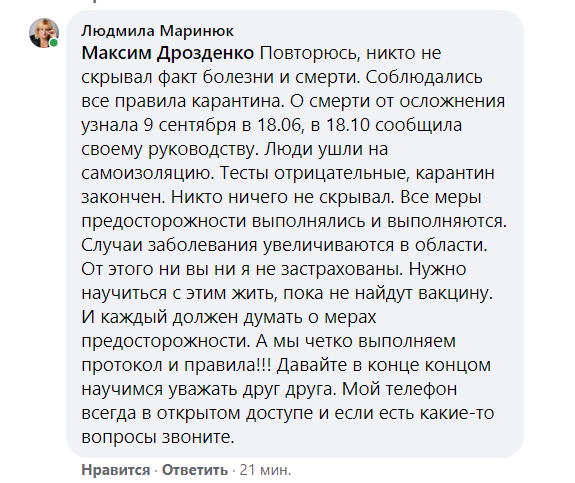Open the commenter name Людмила Маринюк
Viewport: 575px width, 483px height.
pyautogui.click(x=157, y=31)
